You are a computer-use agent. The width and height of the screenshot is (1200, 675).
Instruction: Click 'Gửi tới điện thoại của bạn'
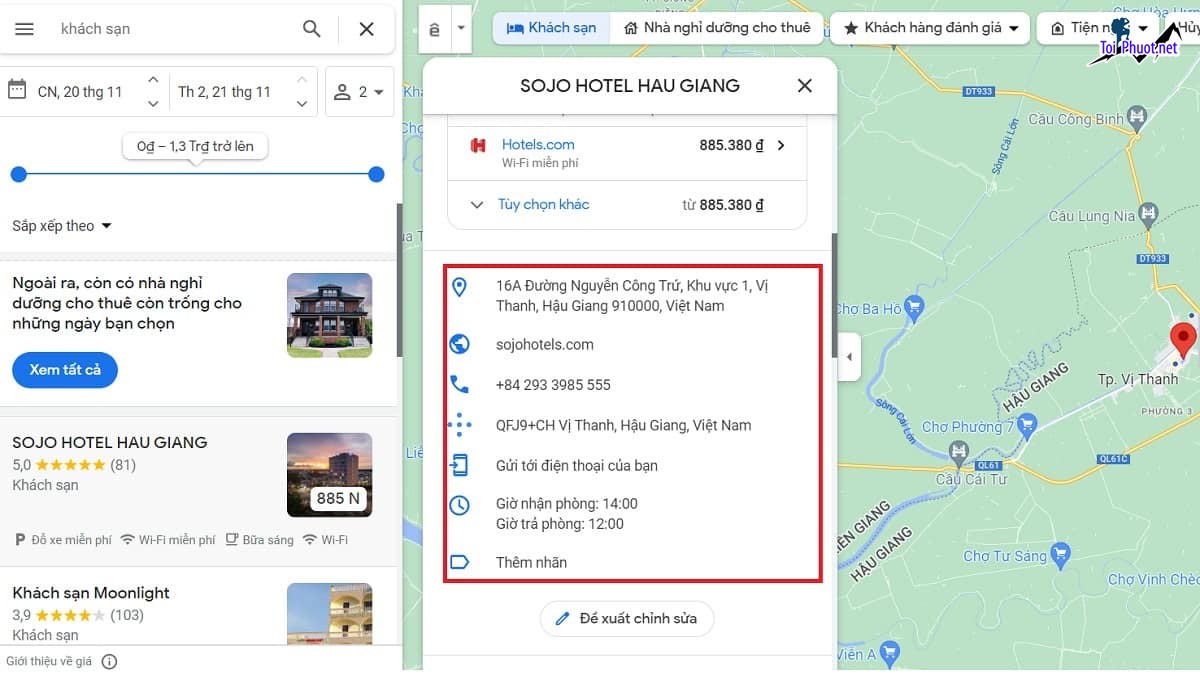(577, 466)
